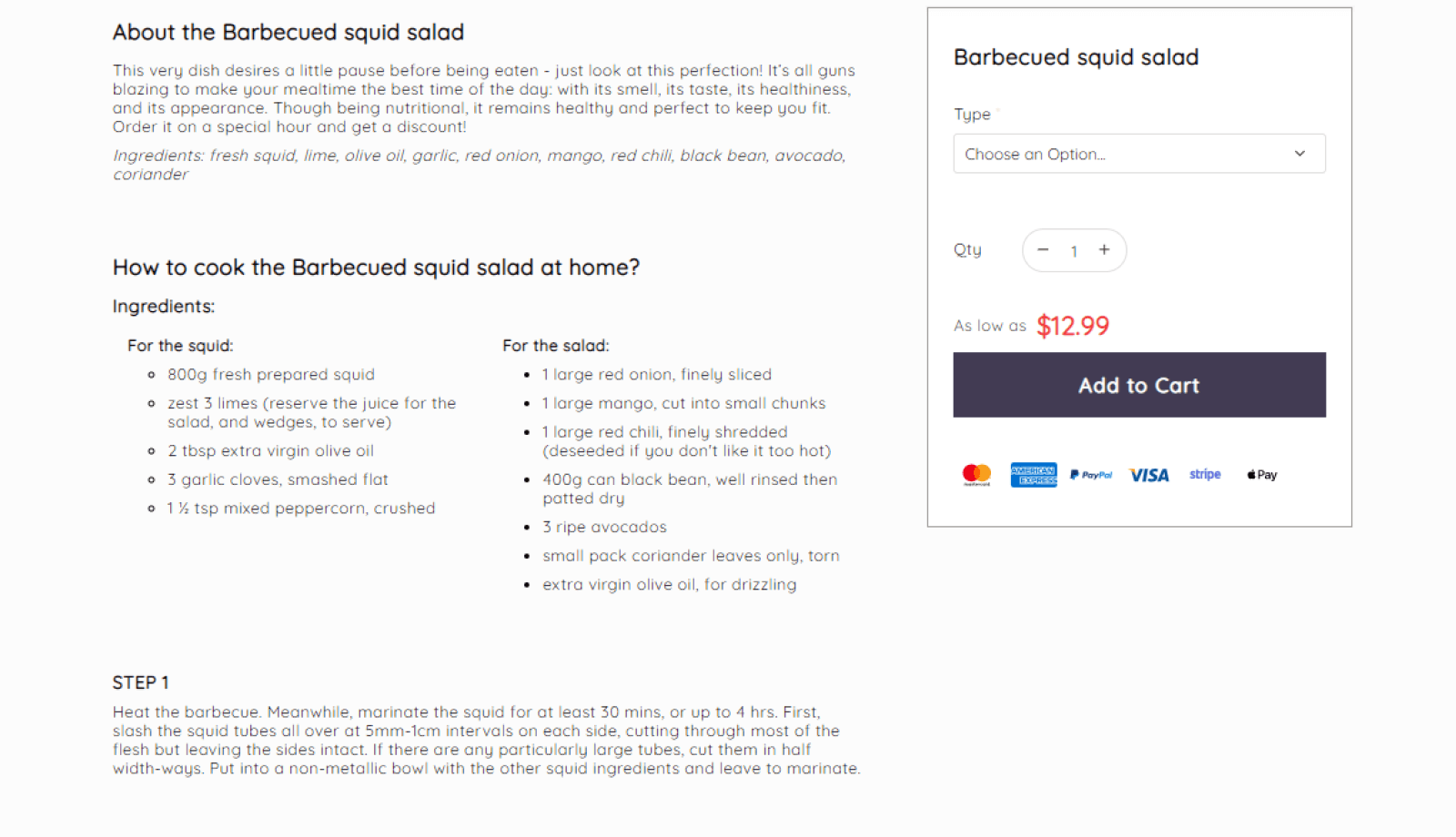Viewport: 1456px width, 837px height.
Task: Click the VISA payment logo
Action: [1148, 475]
